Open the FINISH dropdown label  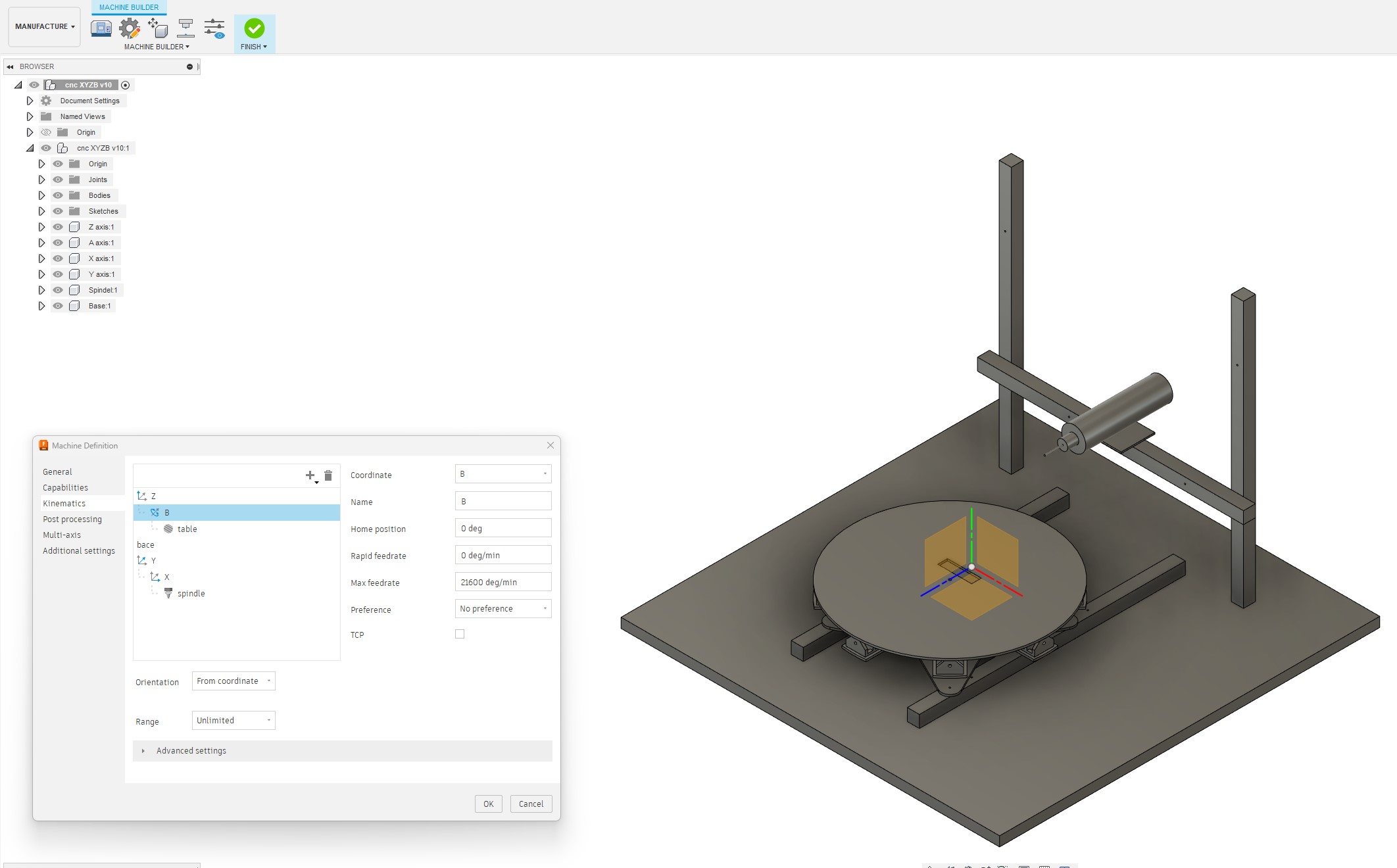(254, 47)
